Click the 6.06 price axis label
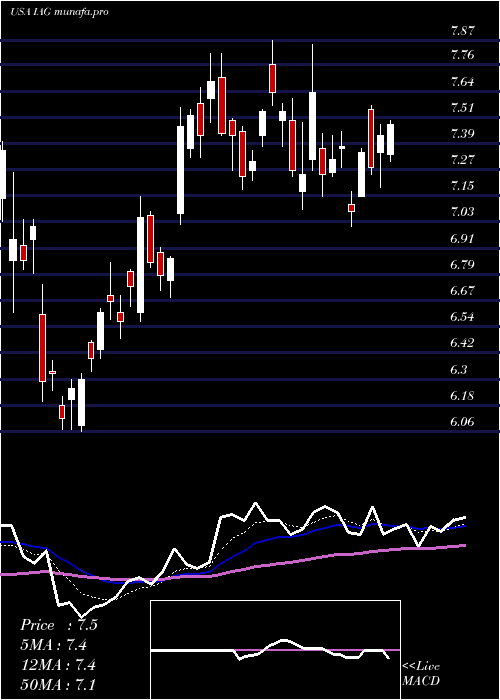The width and height of the screenshot is (500, 700). click(463, 422)
